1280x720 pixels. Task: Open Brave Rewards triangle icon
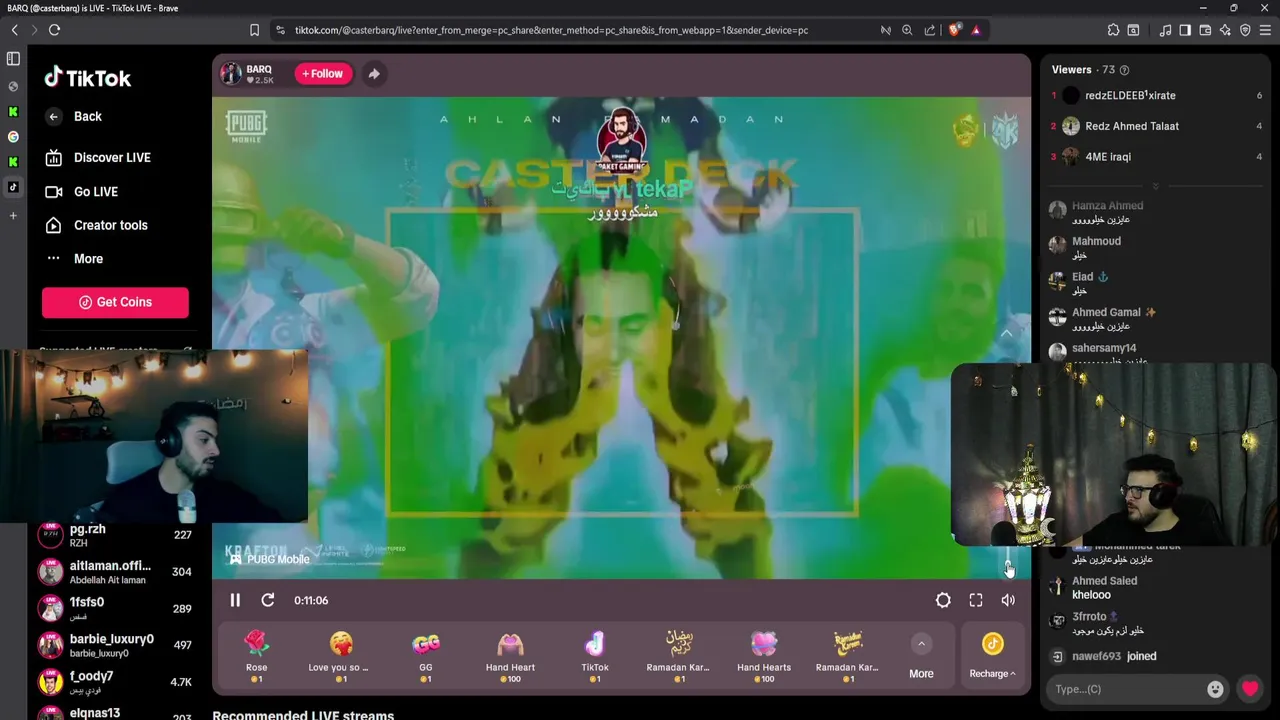click(x=976, y=30)
